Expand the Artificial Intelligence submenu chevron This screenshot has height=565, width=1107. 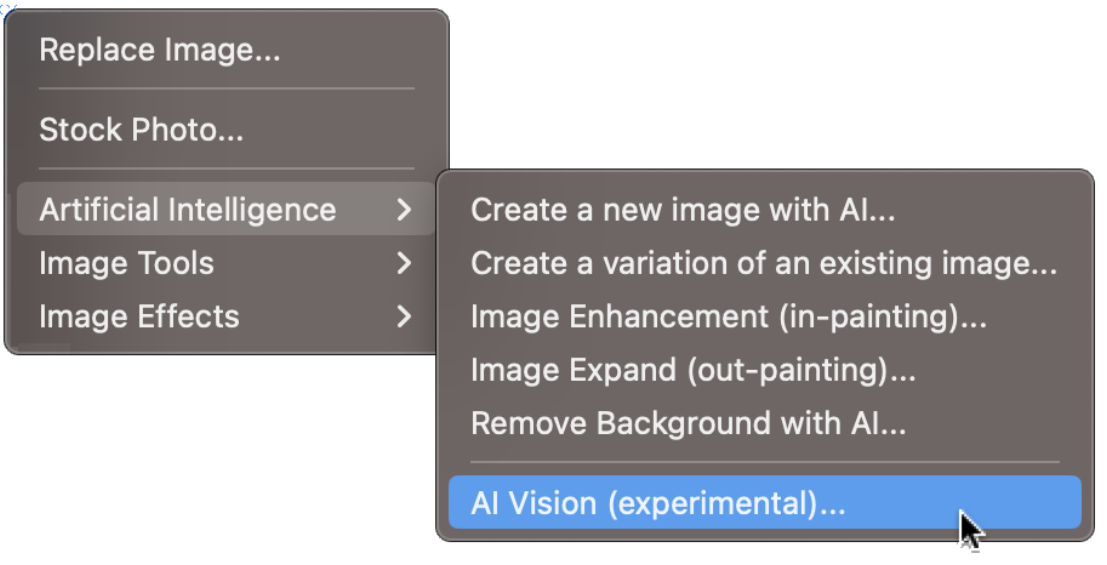[403, 210]
